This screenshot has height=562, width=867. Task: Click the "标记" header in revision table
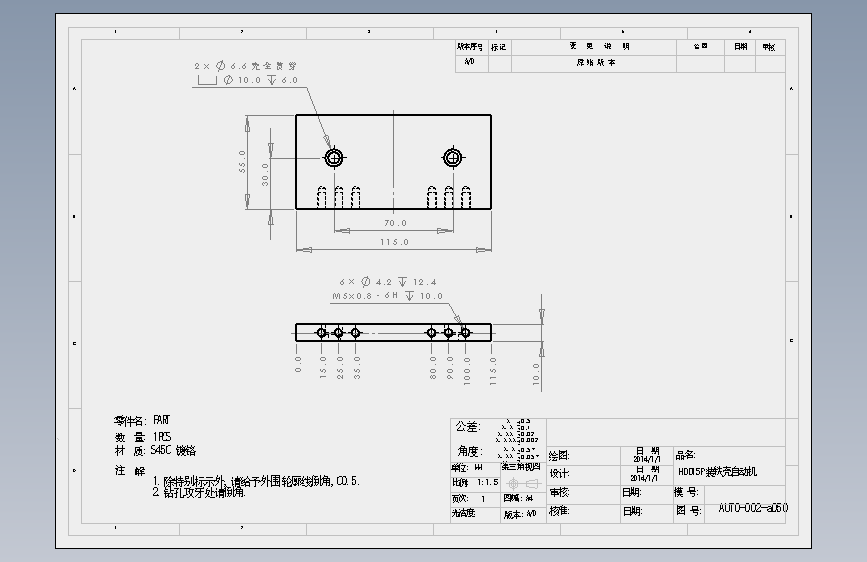(x=499, y=47)
